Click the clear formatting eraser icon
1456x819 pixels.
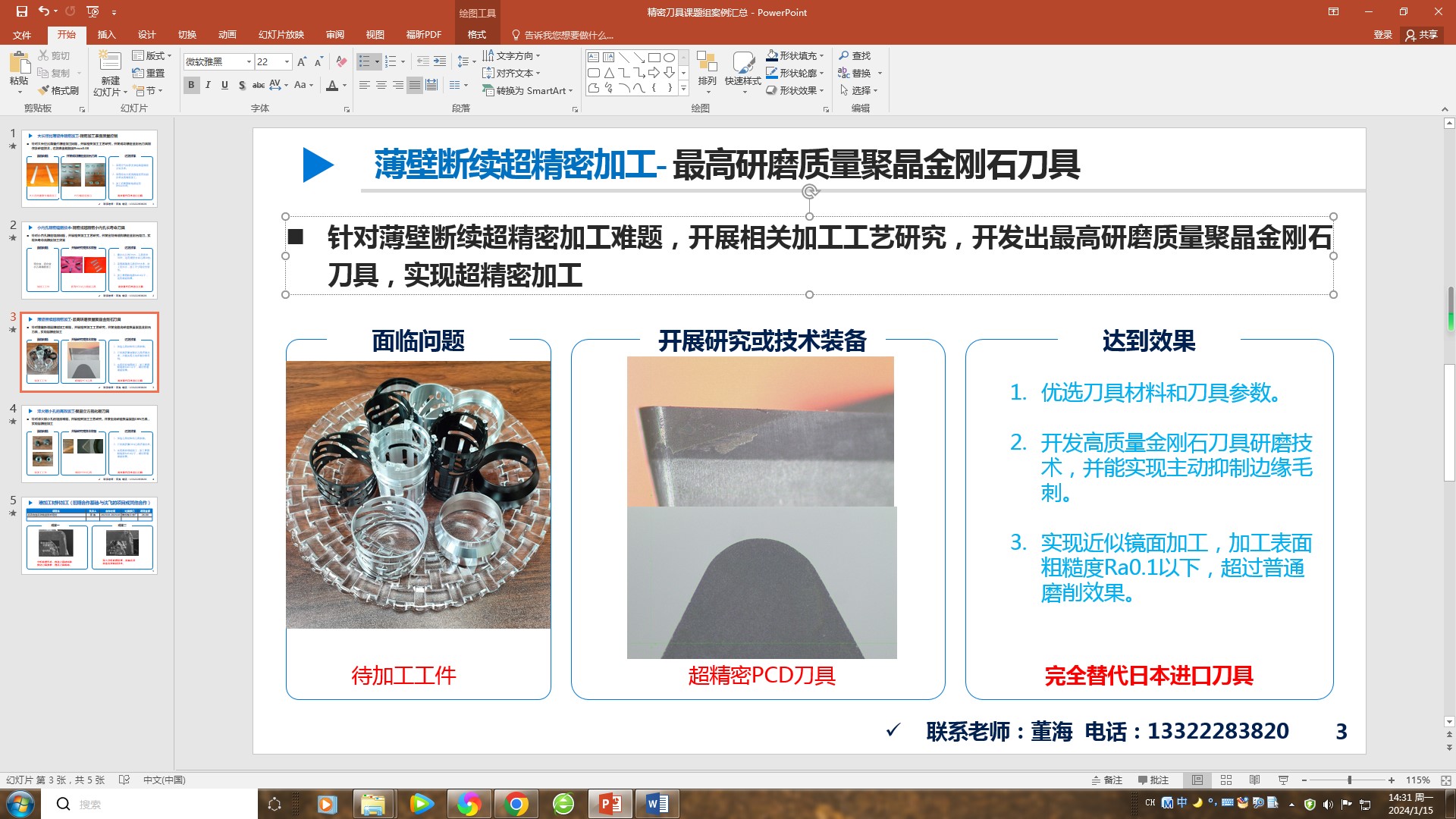pos(341,61)
